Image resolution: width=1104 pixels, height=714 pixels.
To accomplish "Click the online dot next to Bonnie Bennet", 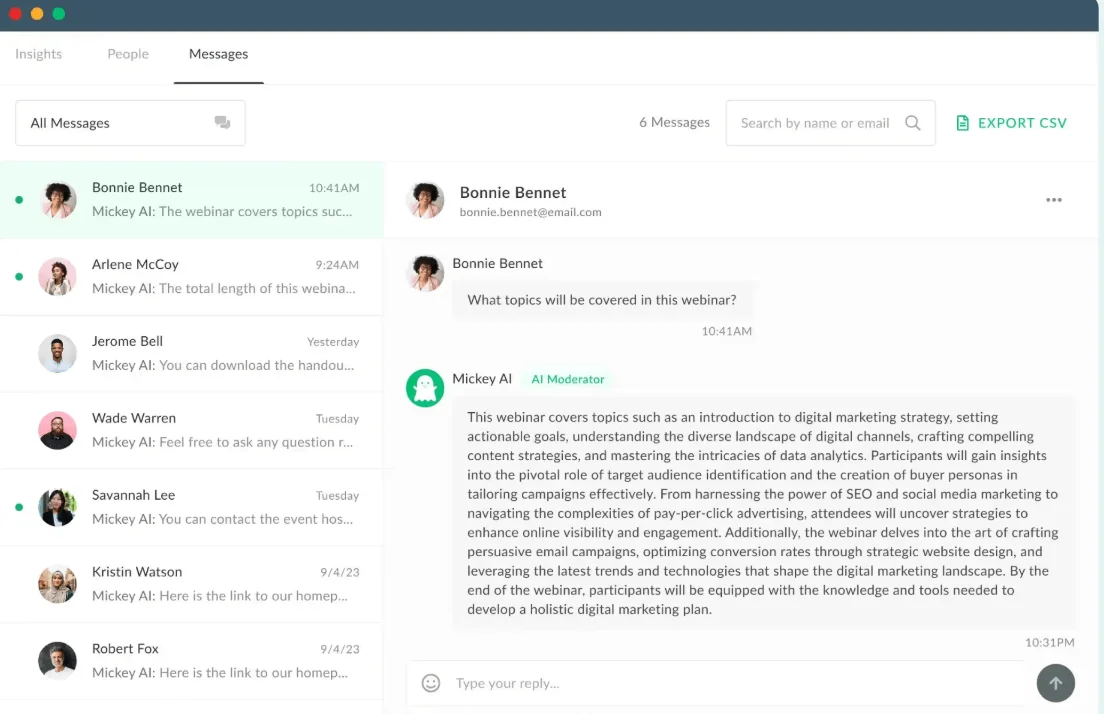I will click(x=17, y=199).
